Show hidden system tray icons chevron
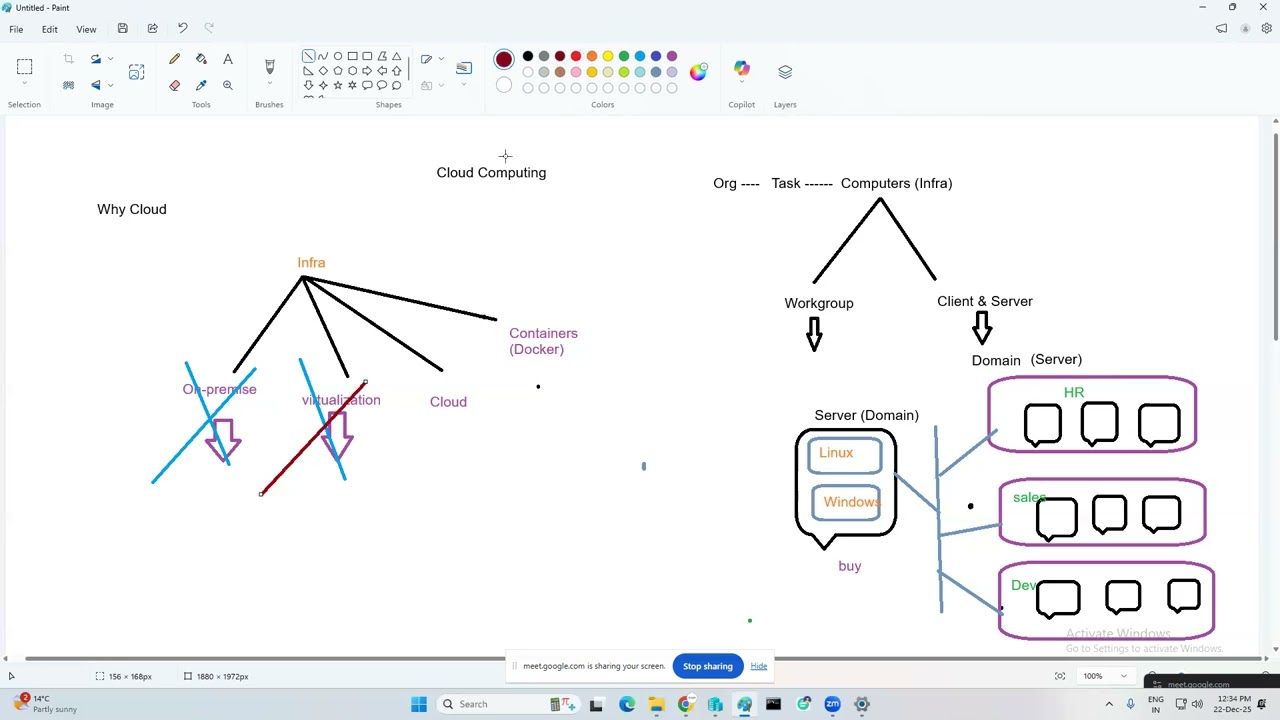This screenshot has width=1280, height=720. click(1108, 704)
